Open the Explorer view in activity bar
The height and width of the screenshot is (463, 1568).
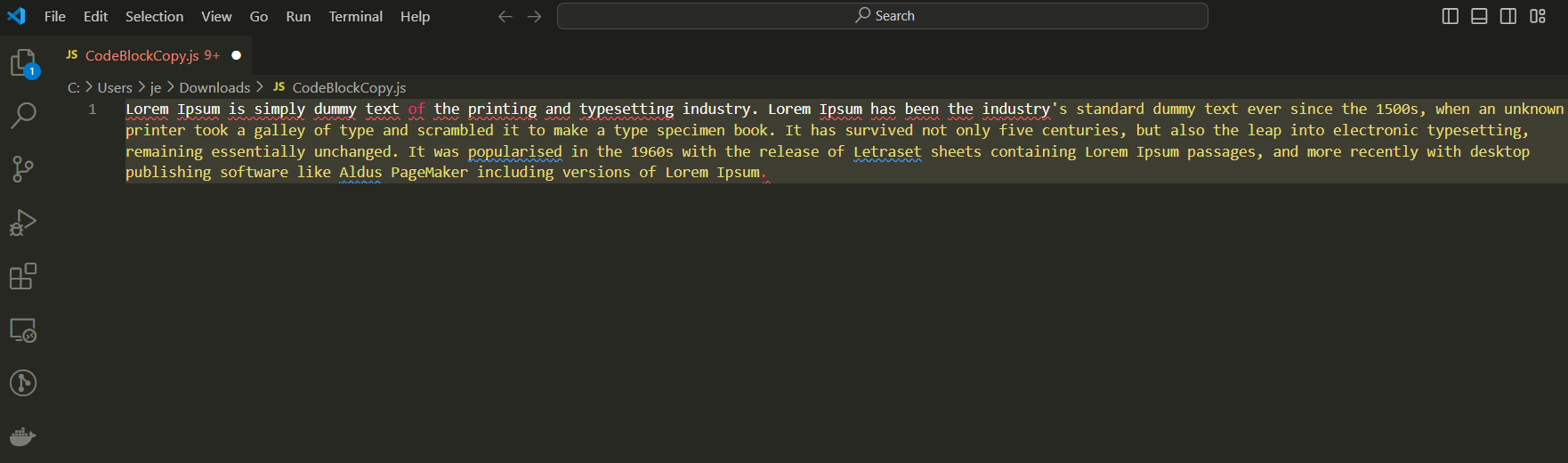23,63
